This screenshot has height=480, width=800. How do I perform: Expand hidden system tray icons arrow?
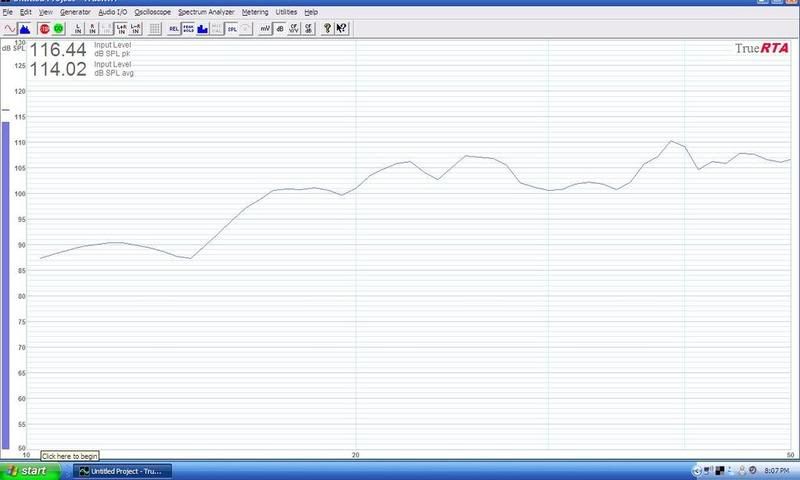coord(697,471)
